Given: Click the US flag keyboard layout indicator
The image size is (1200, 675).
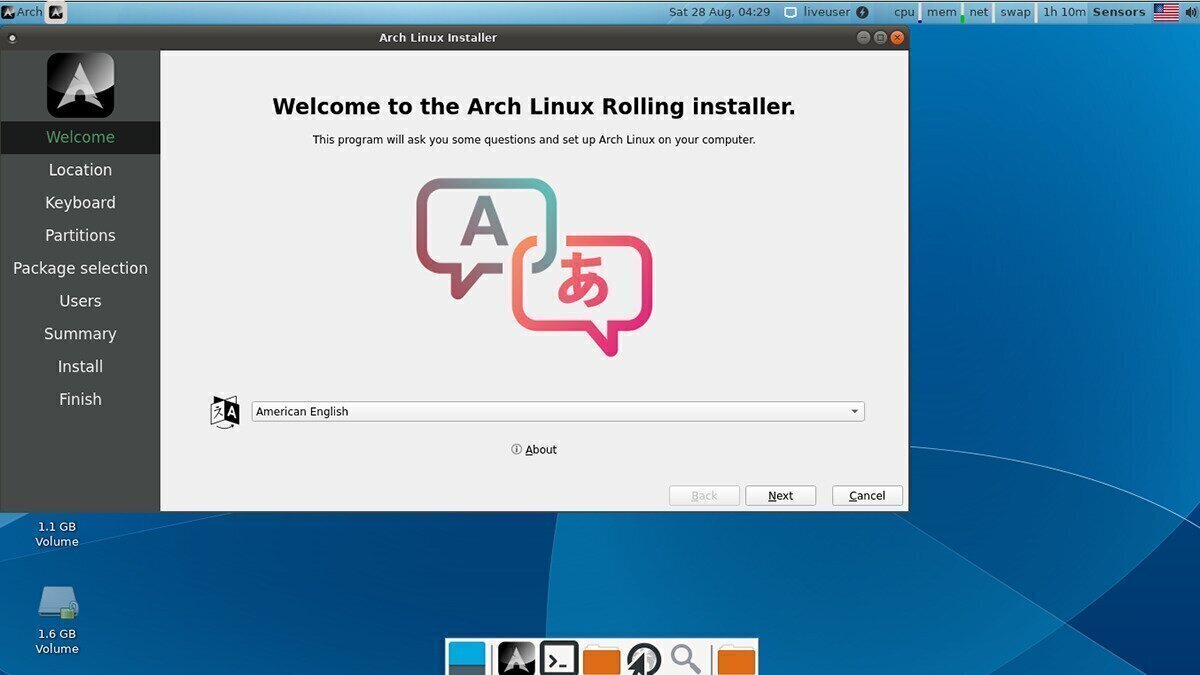Looking at the screenshot, I should 1168,12.
